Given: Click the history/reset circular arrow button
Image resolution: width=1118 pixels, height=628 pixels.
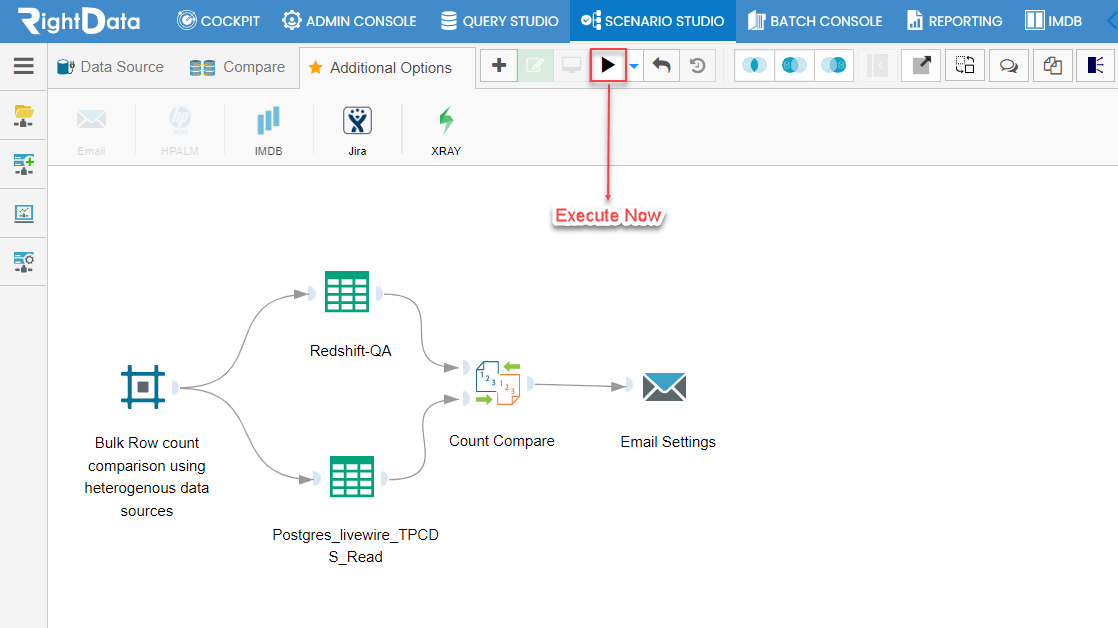Looking at the screenshot, I should coord(697,66).
